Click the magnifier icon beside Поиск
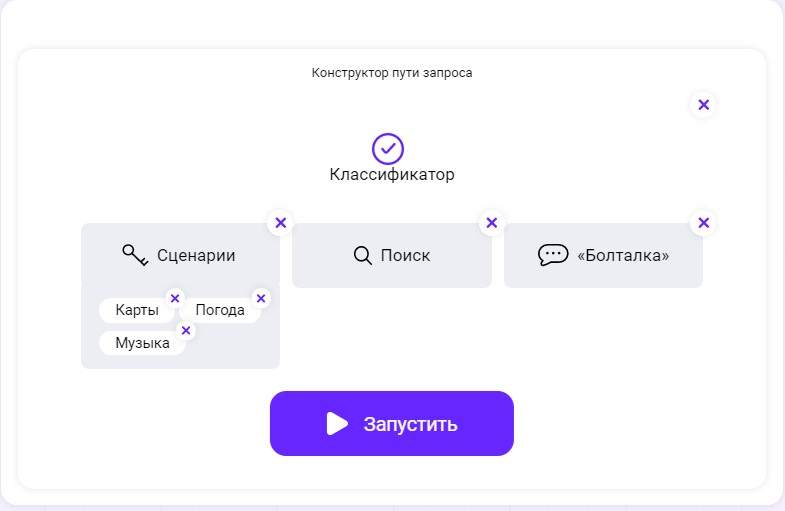The width and height of the screenshot is (785, 511). (363, 255)
